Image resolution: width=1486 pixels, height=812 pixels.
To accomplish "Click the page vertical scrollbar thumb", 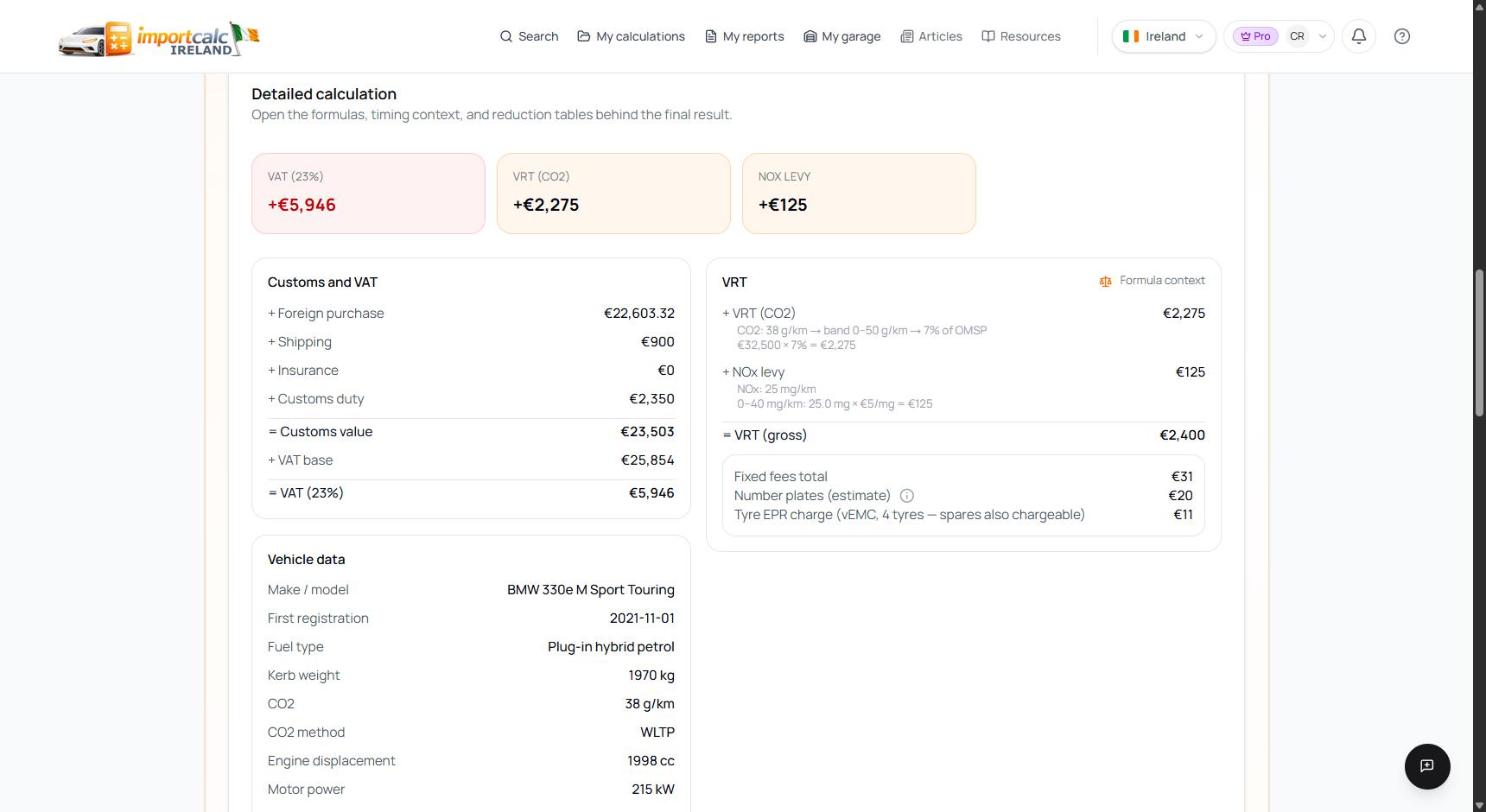I will (1480, 343).
